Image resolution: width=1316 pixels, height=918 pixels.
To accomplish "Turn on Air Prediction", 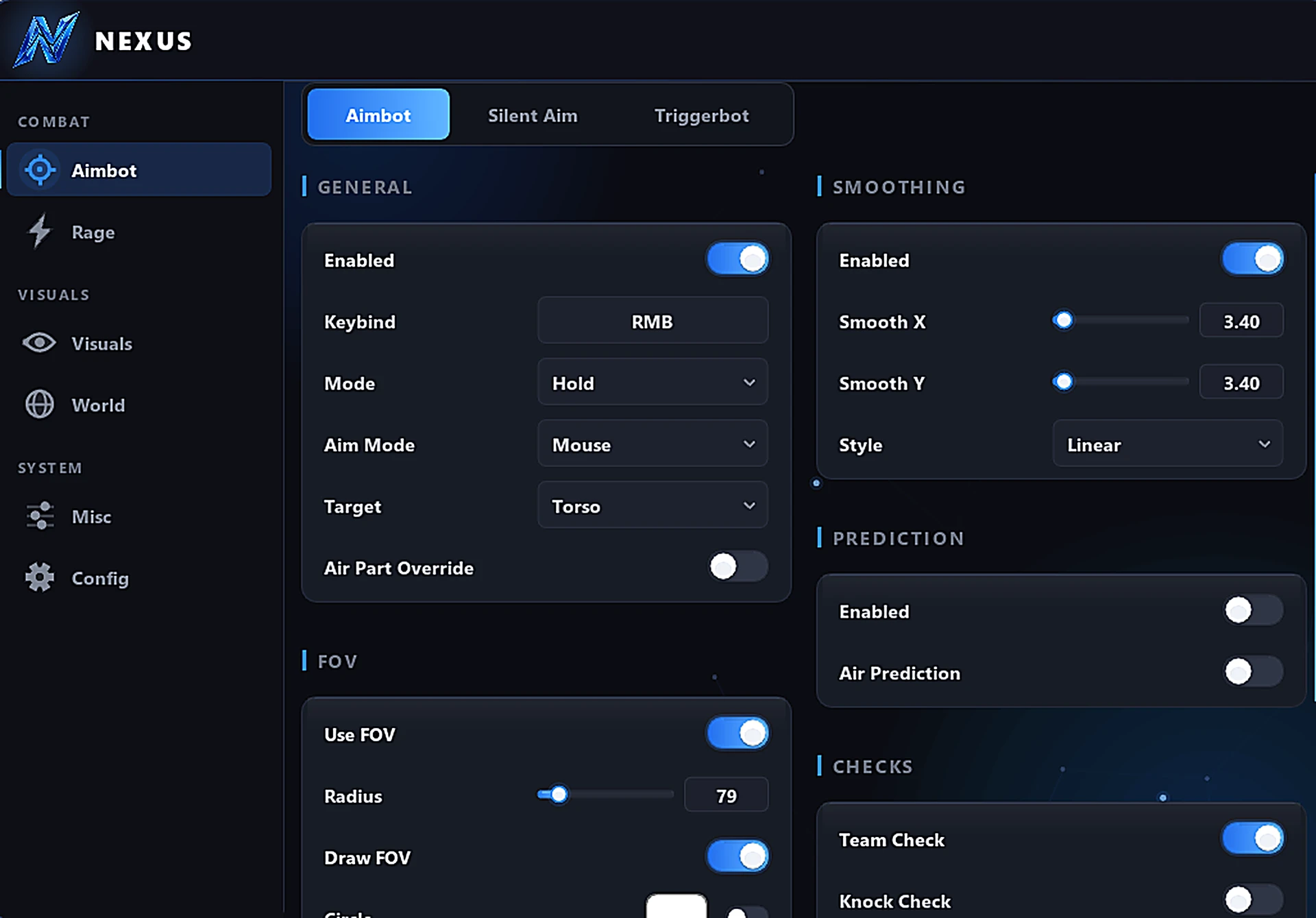I will click(1252, 672).
